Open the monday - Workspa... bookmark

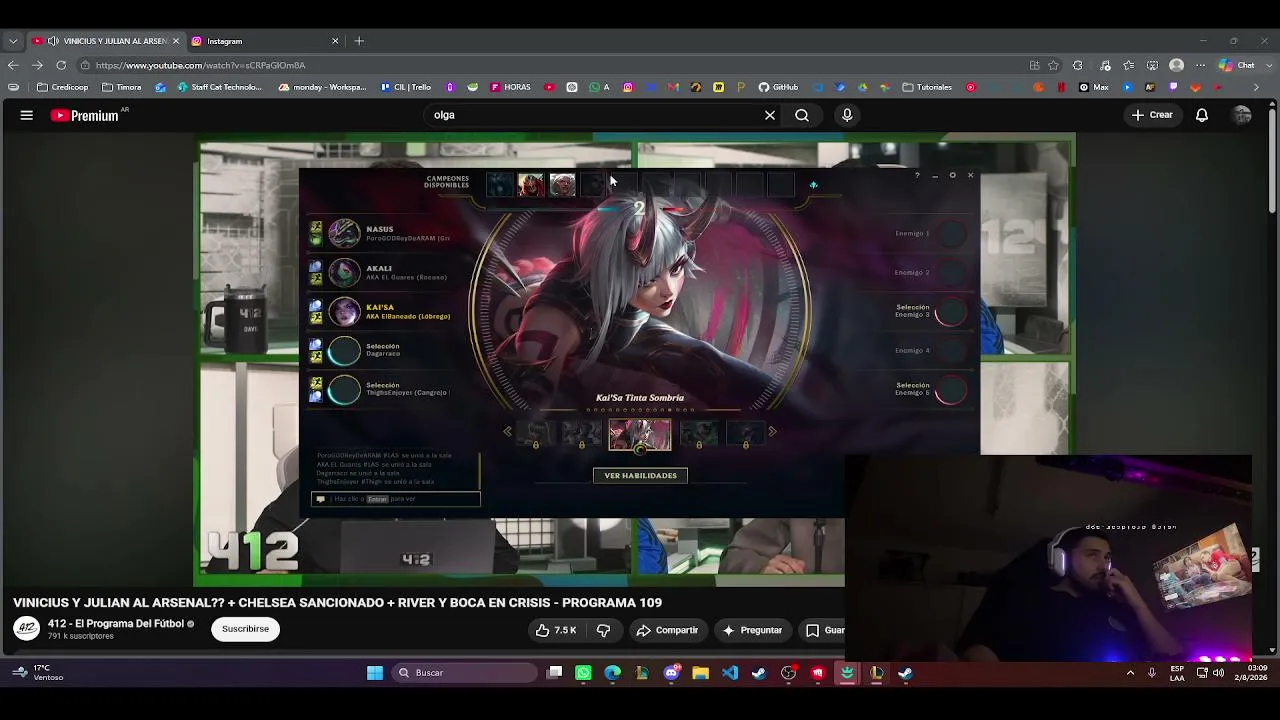click(x=323, y=87)
